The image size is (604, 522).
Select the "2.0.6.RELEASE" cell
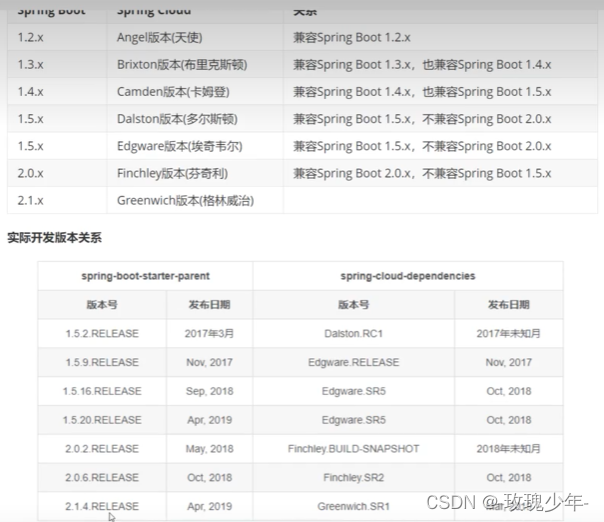pyautogui.click(x=102, y=478)
